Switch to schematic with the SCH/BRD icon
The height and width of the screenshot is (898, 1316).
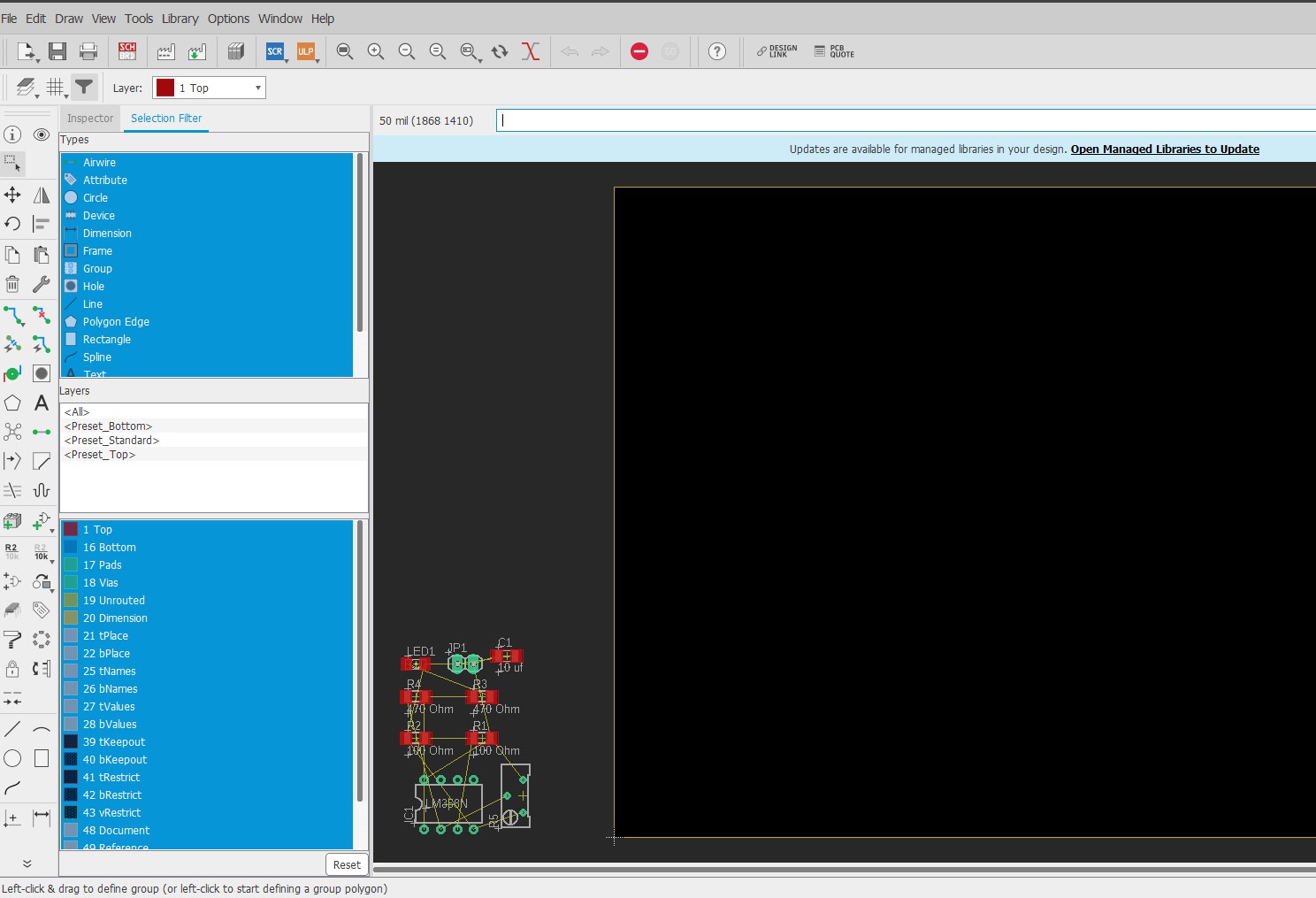(127, 51)
